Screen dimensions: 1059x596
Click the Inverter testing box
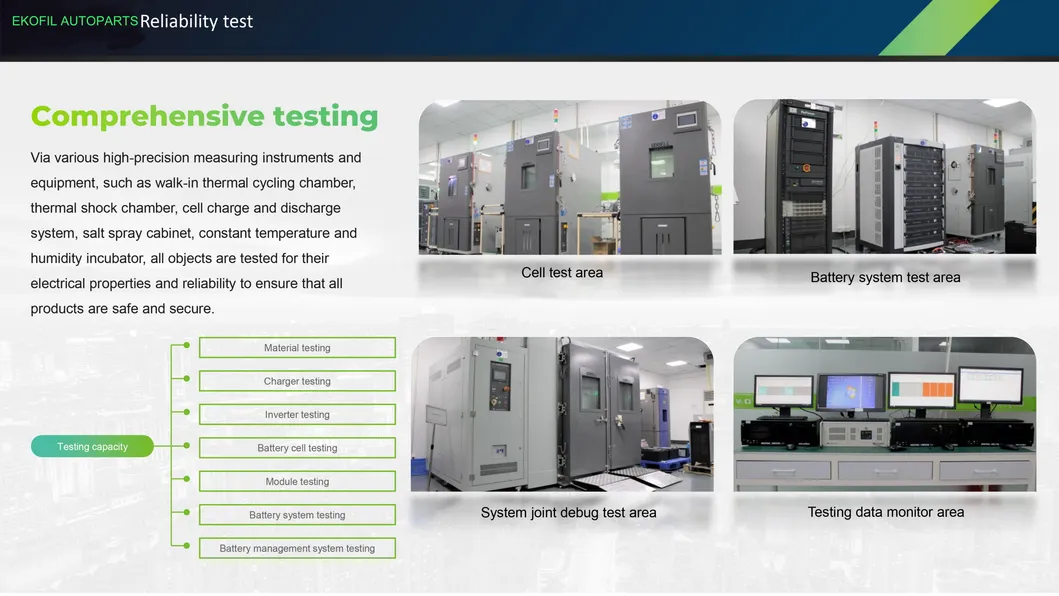point(297,415)
